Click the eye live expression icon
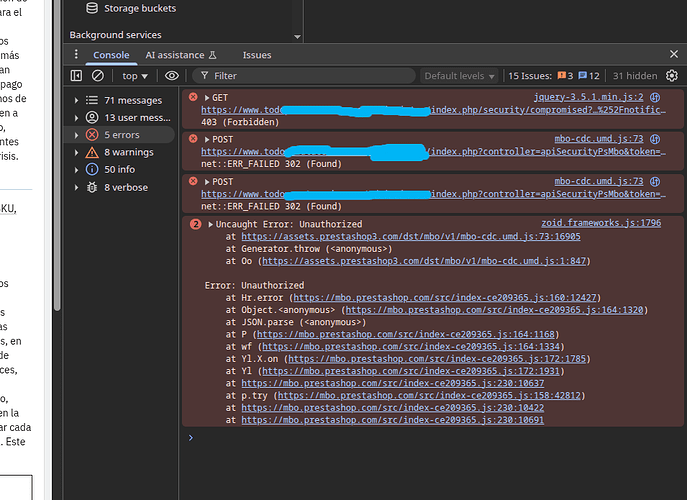Screen dimensions: 687x500 pyautogui.click(x=172, y=76)
